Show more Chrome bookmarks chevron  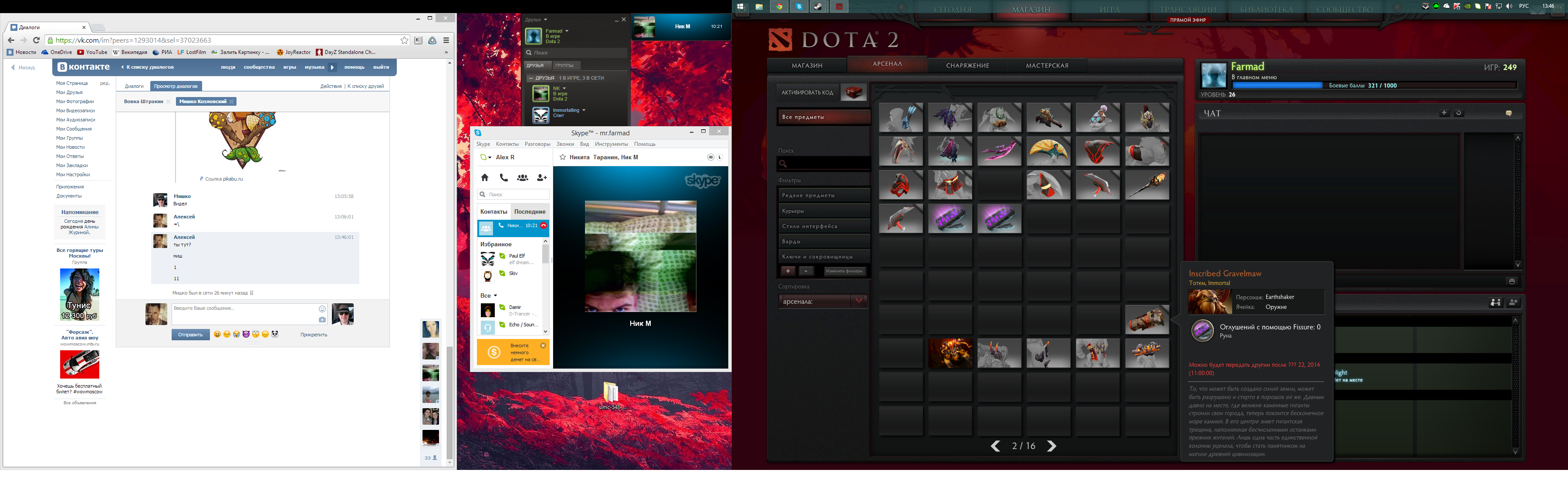tap(446, 52)
